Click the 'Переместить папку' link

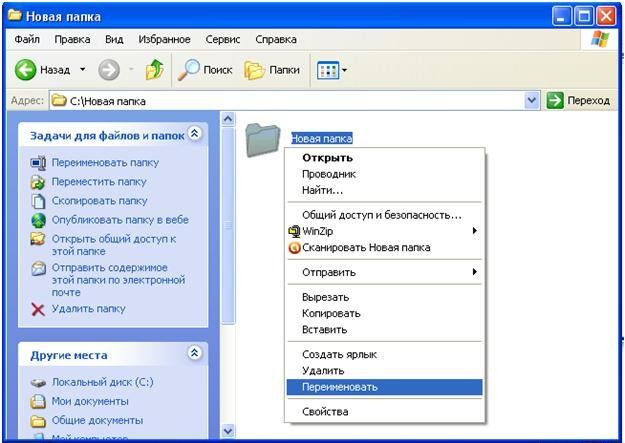click(x=99, y=182)
